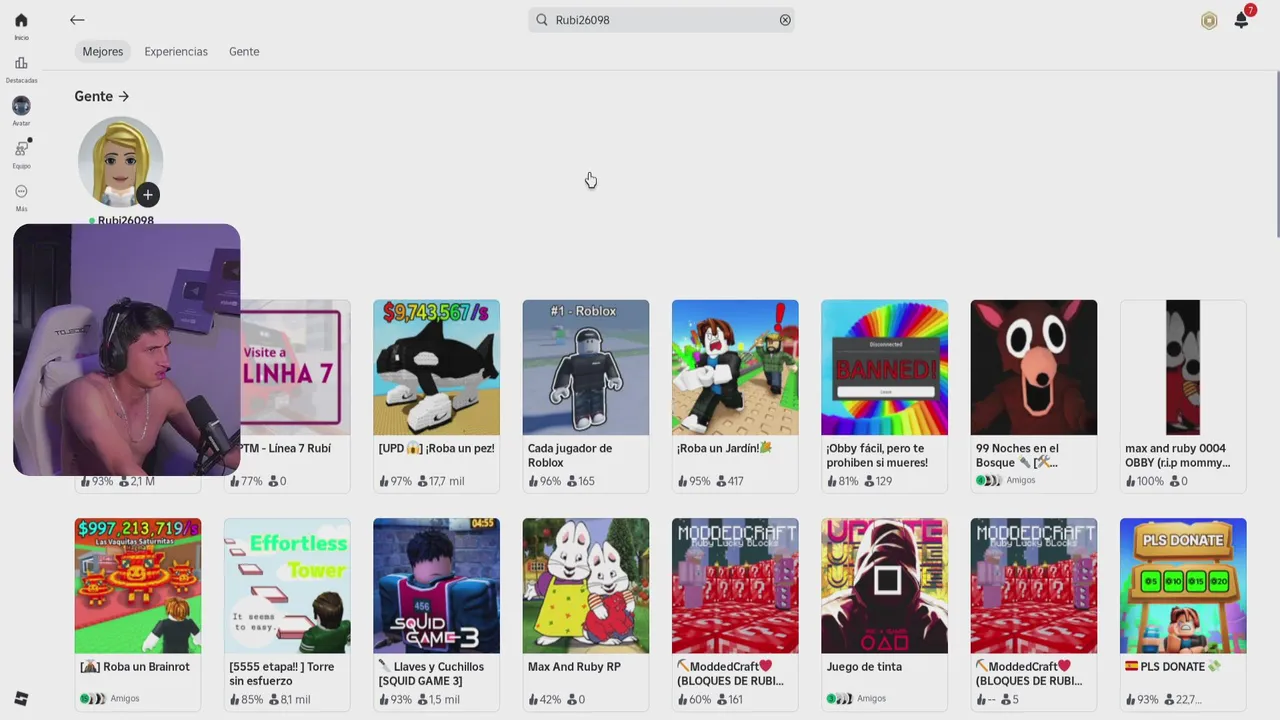Click the 8,1 mil player count under Torre sin esfuerzo

(290, 699)
